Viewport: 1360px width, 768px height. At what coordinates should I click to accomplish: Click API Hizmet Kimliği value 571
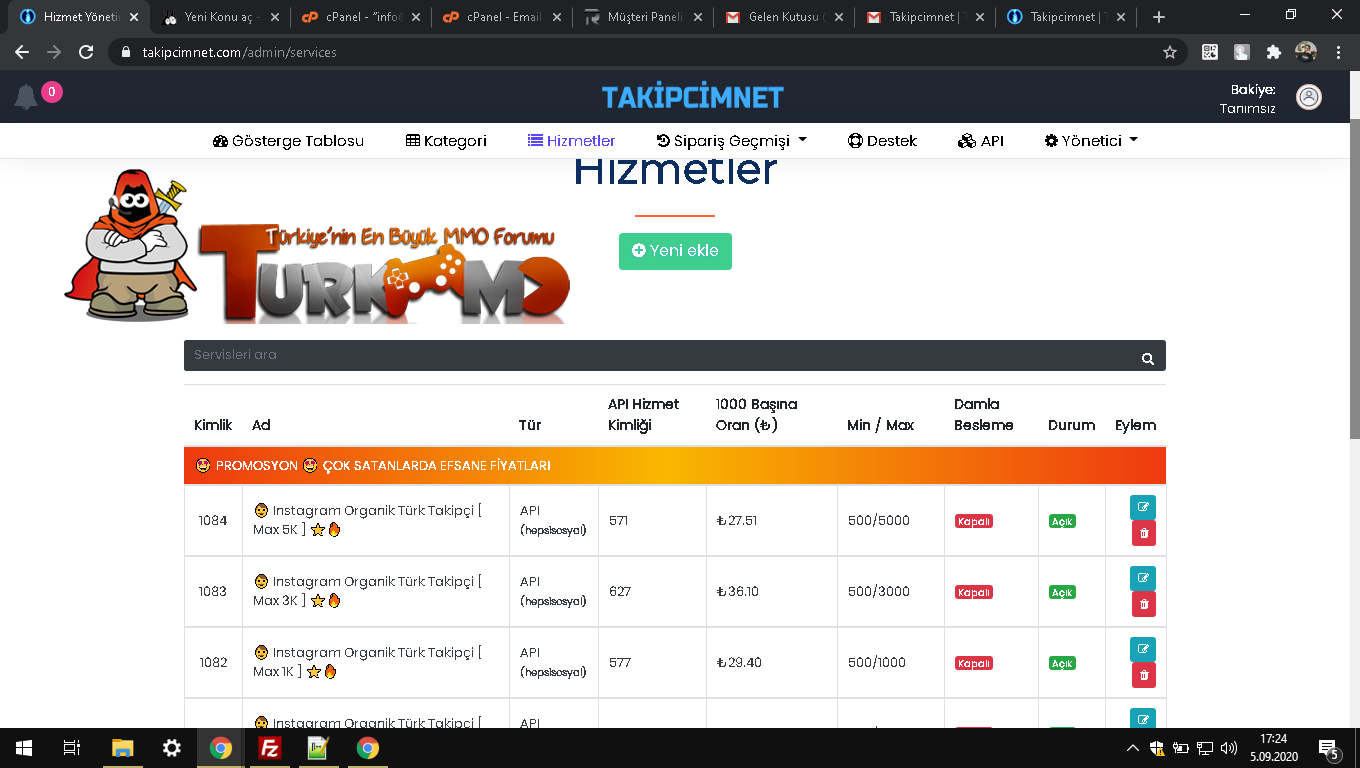pyautogui.click(x=618, y=520)
